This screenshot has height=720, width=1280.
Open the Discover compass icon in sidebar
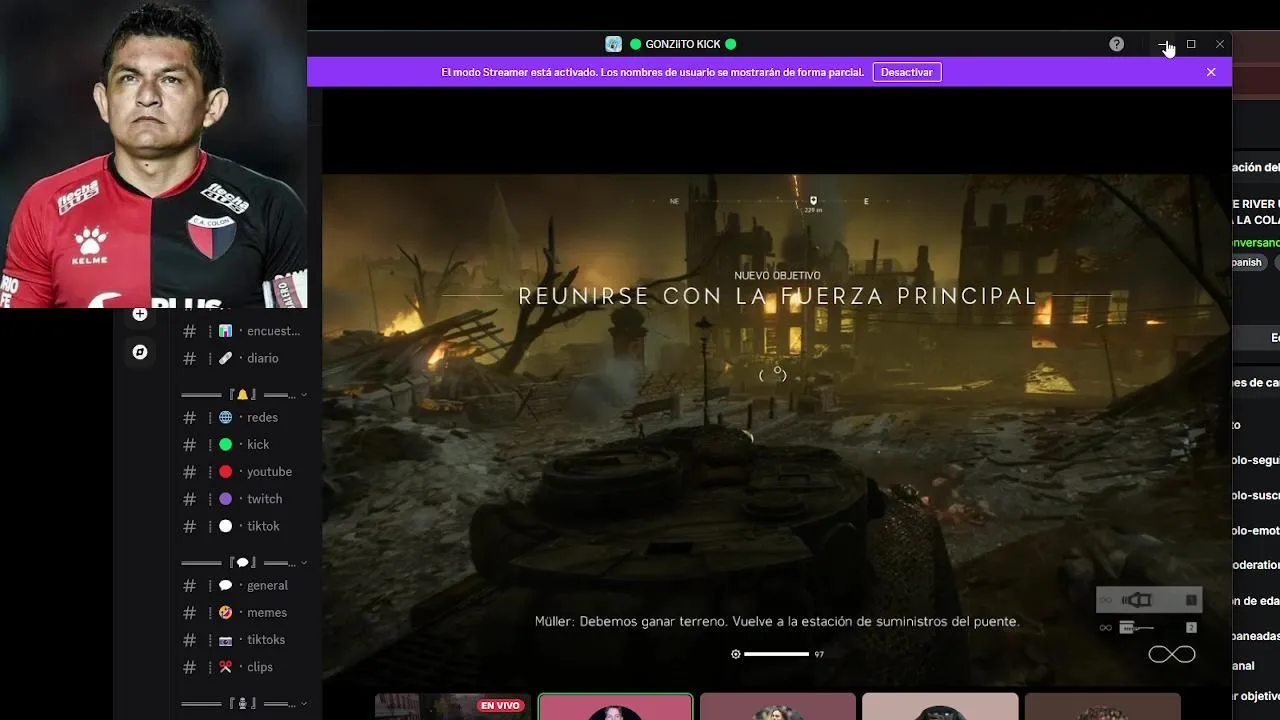pos(140,352)
